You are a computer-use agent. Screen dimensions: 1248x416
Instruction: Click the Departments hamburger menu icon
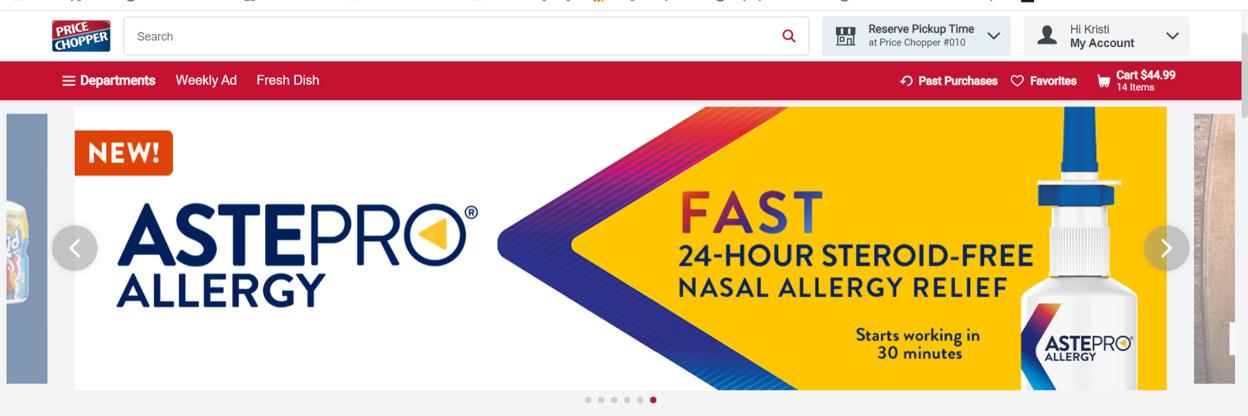[x=69, y=81]
